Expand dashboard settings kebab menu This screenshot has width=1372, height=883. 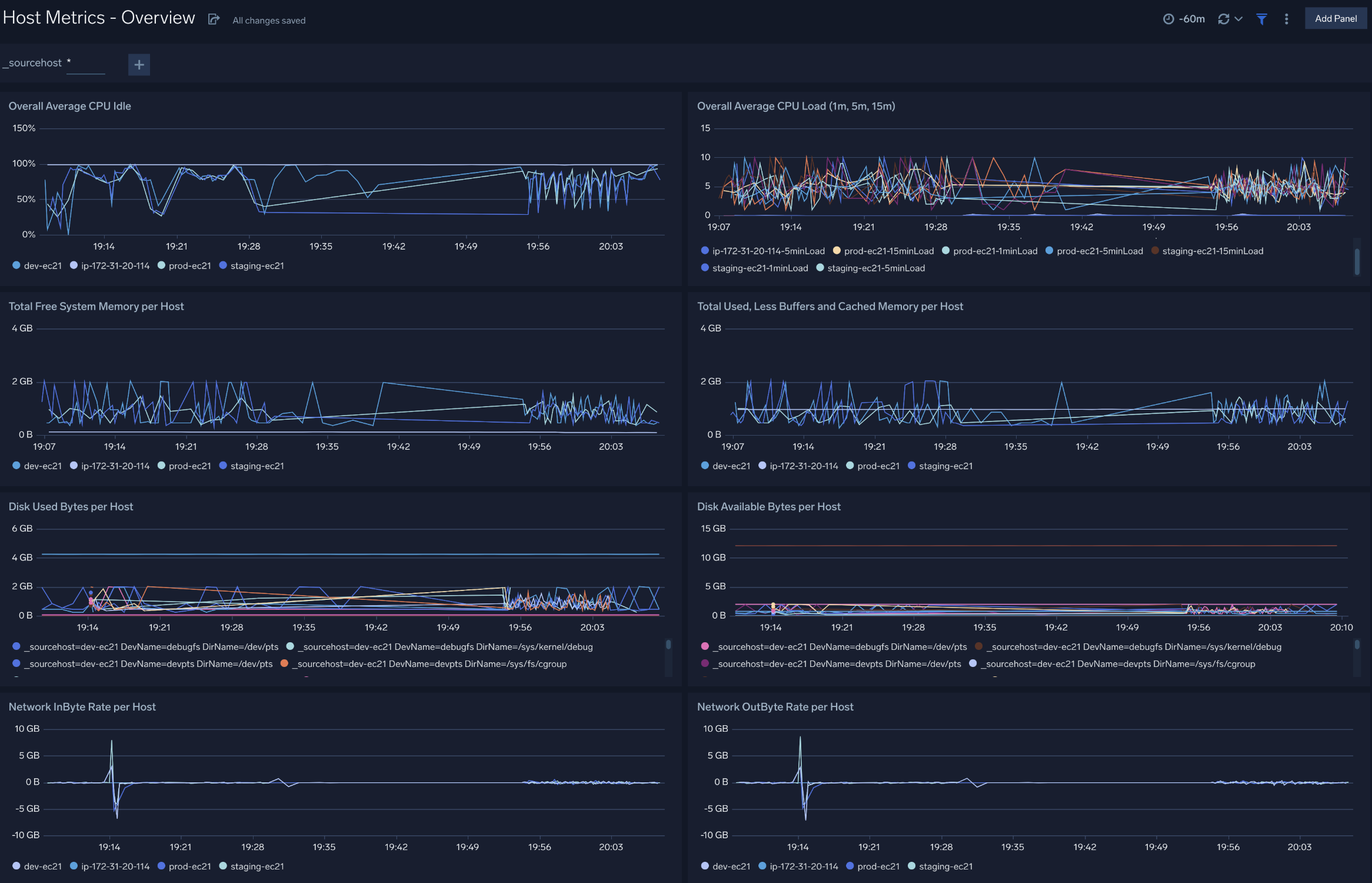(x=1288, y=17)
